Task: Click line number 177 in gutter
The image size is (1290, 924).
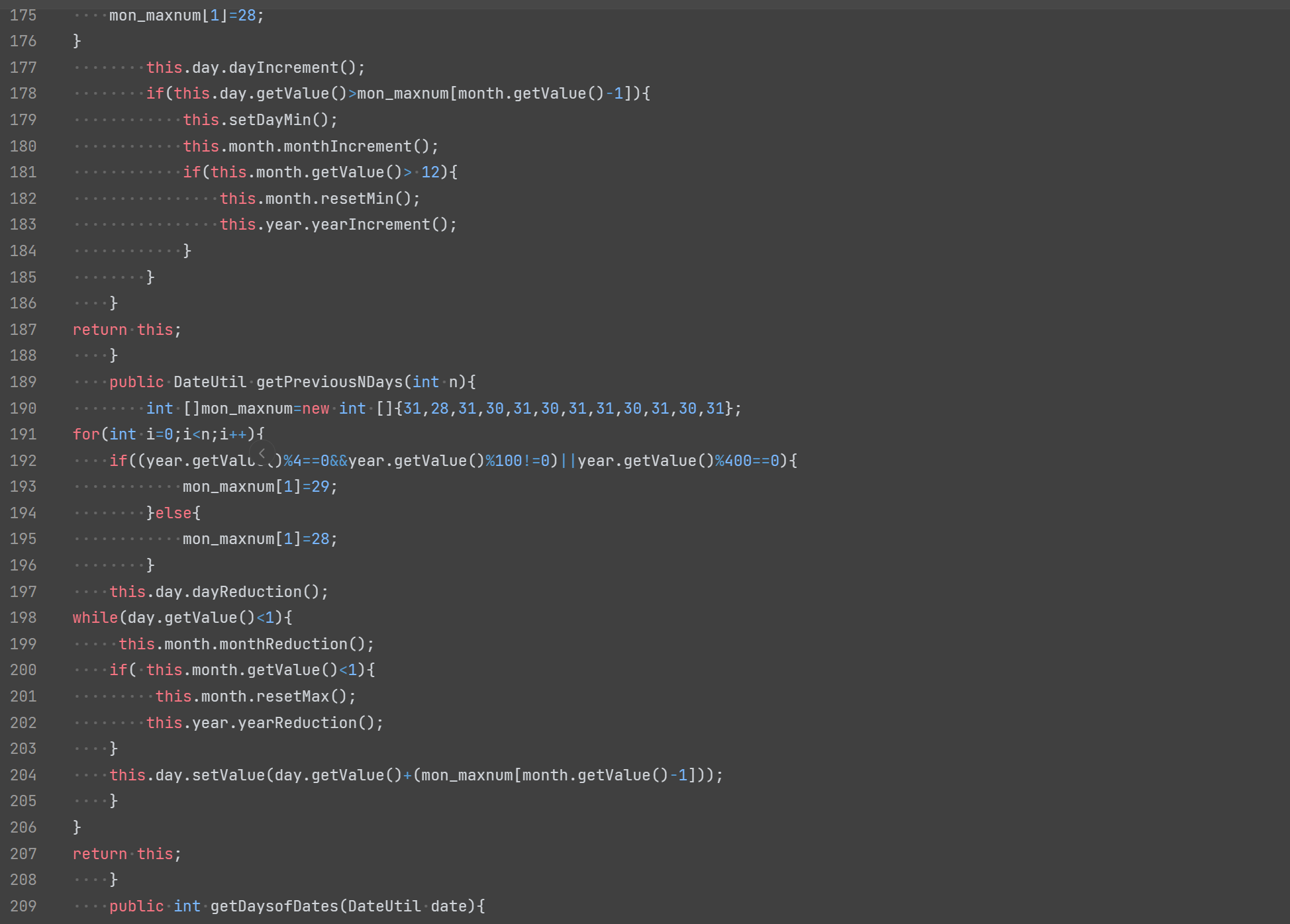Action: (x=23, y=68)
